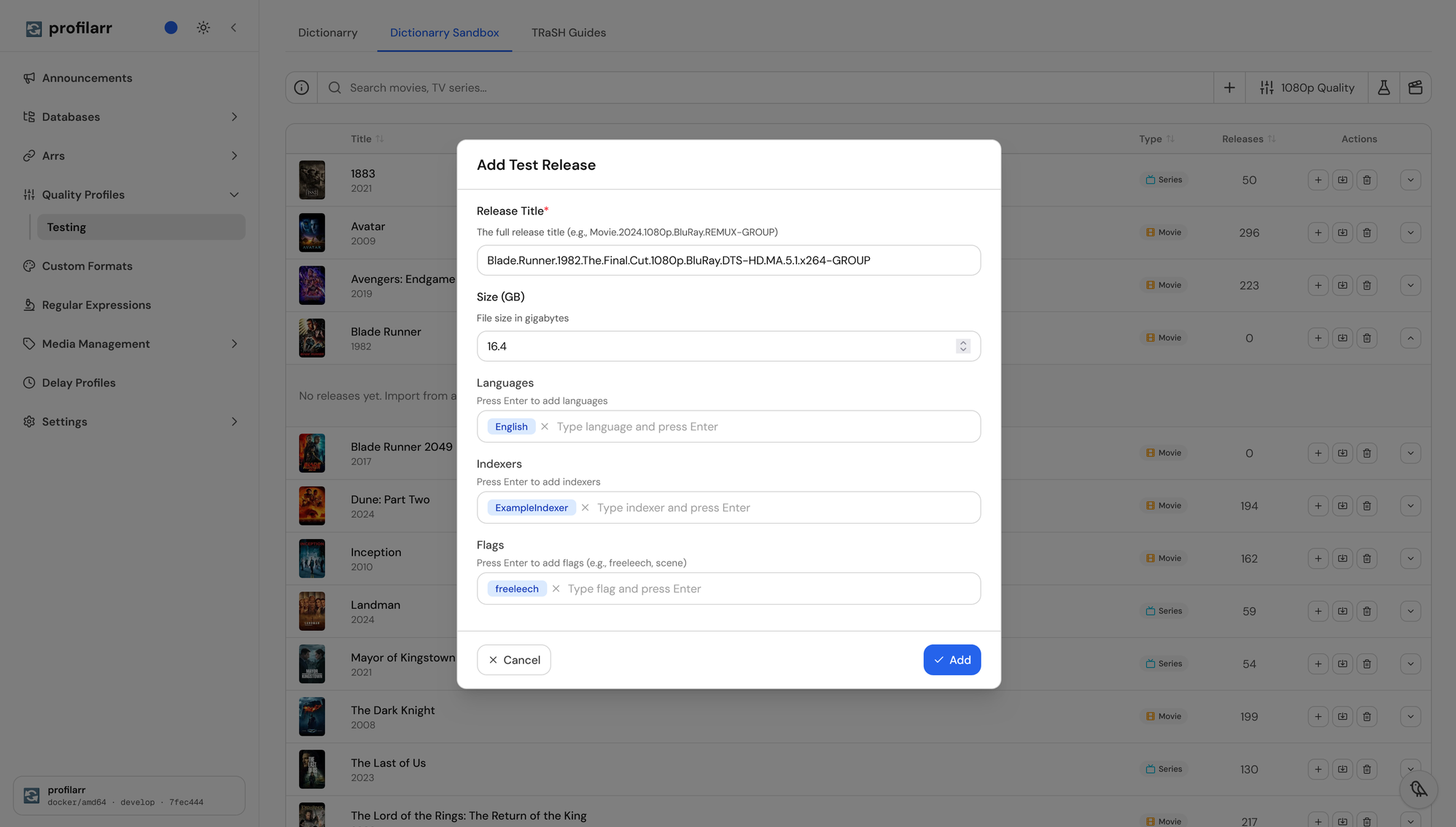Image resolution: width=1456 pixels, height=827 pixels.
Task: Open the flask test icon in toolbar
Action: tap(1383, 88)
